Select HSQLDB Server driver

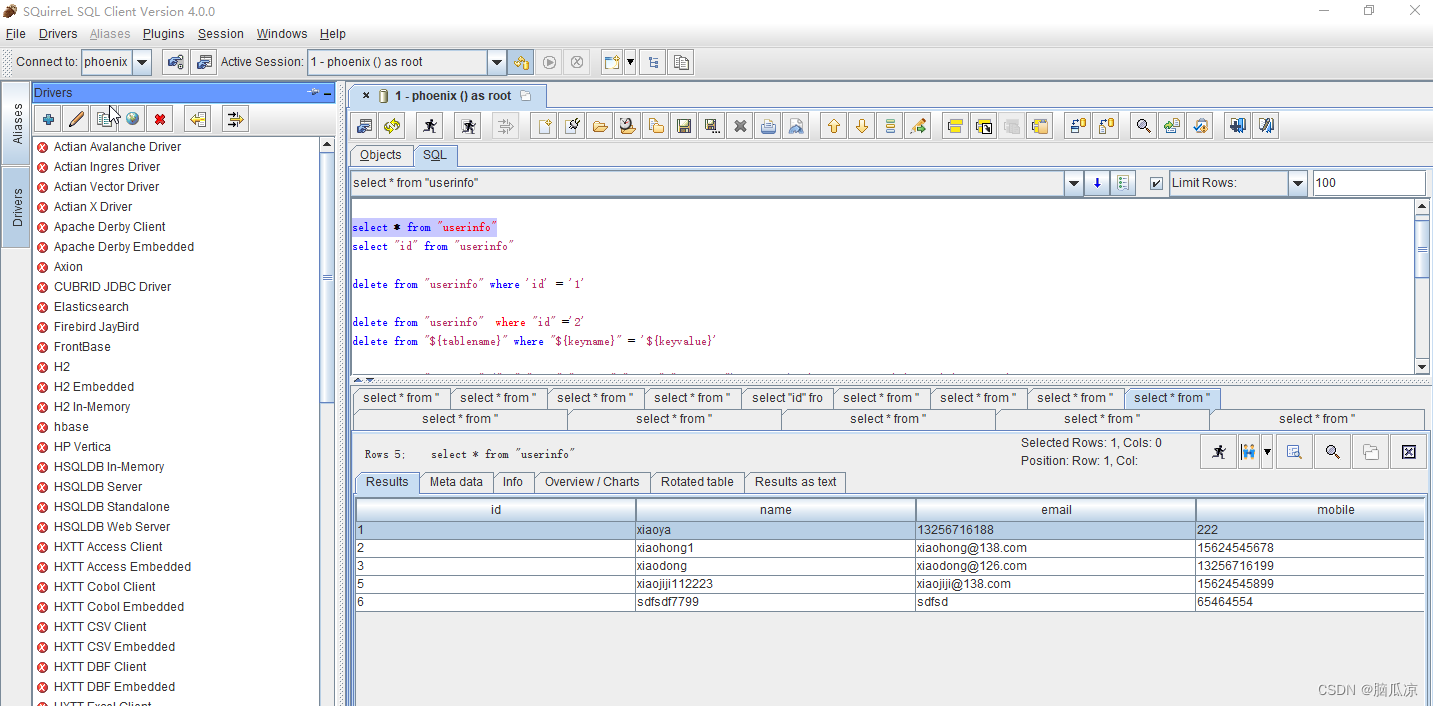pyautogui.click(x=98, y=487)
